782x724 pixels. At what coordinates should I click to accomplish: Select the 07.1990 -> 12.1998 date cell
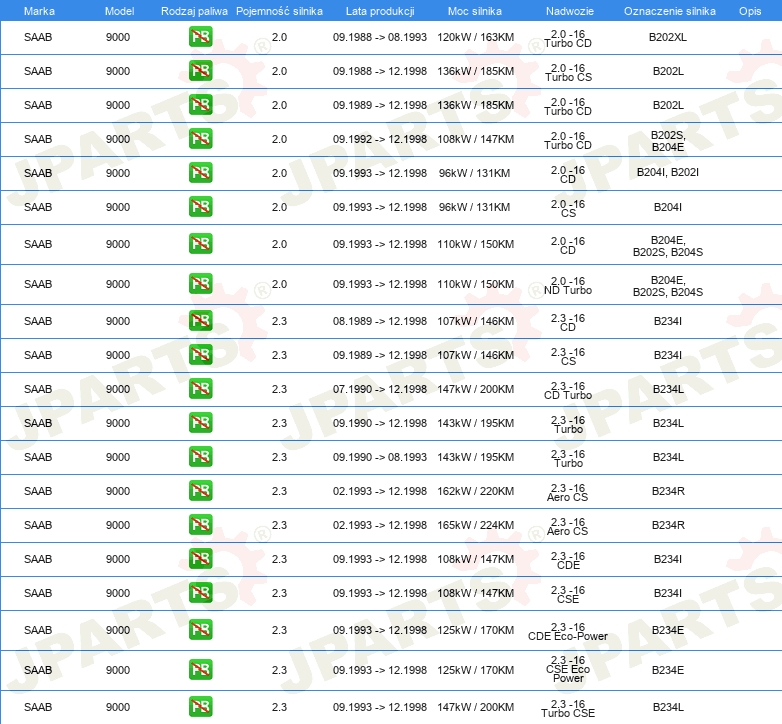pyautogui.click(x=380, y=389)
